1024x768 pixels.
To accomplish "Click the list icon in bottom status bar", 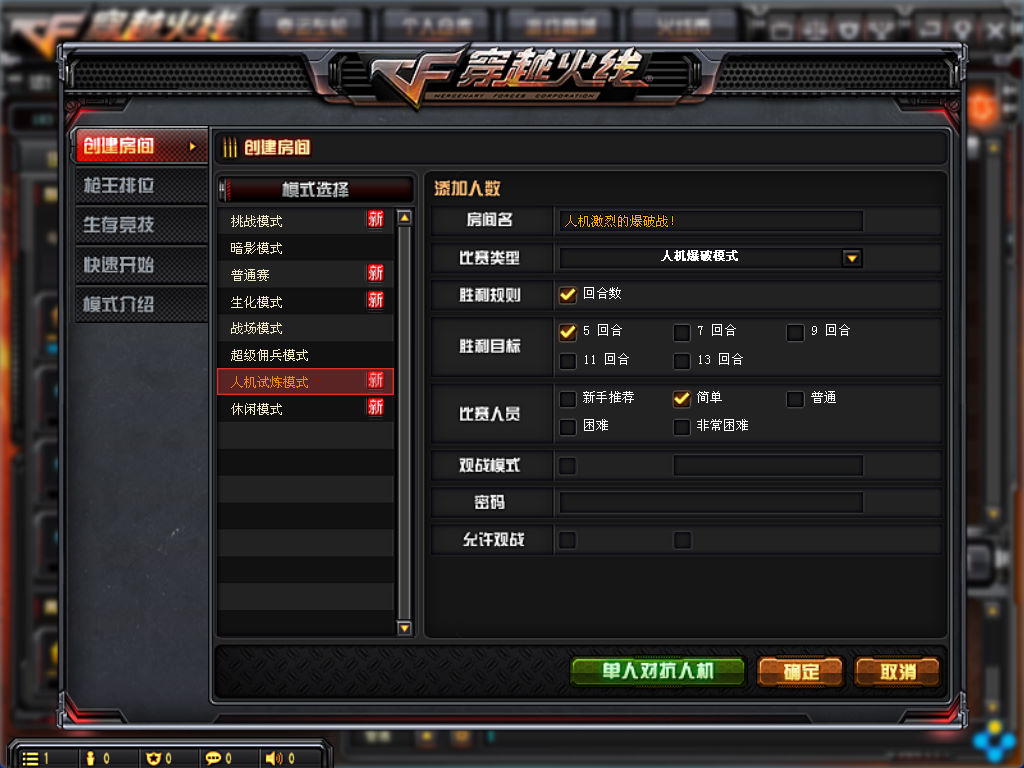I will click(30, 758).
